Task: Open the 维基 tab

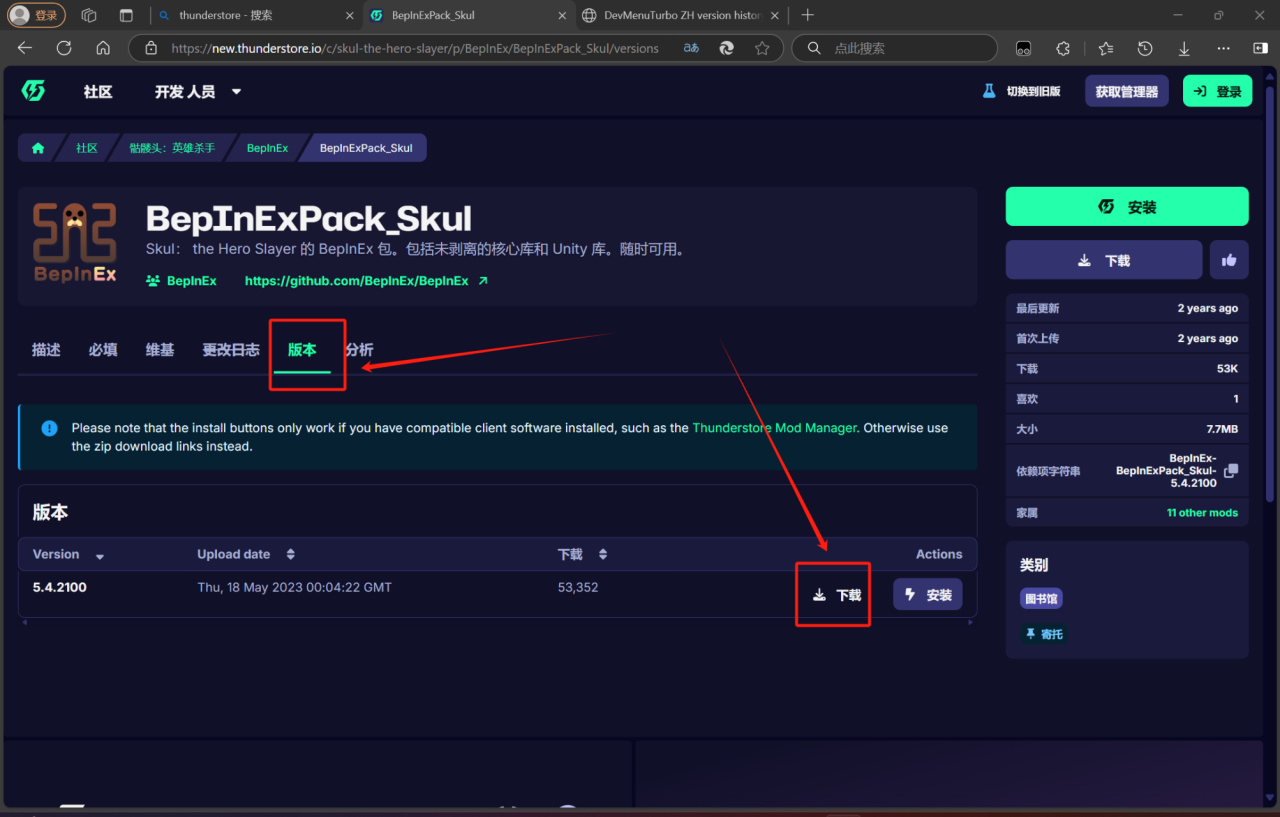Action: [160, 349]
